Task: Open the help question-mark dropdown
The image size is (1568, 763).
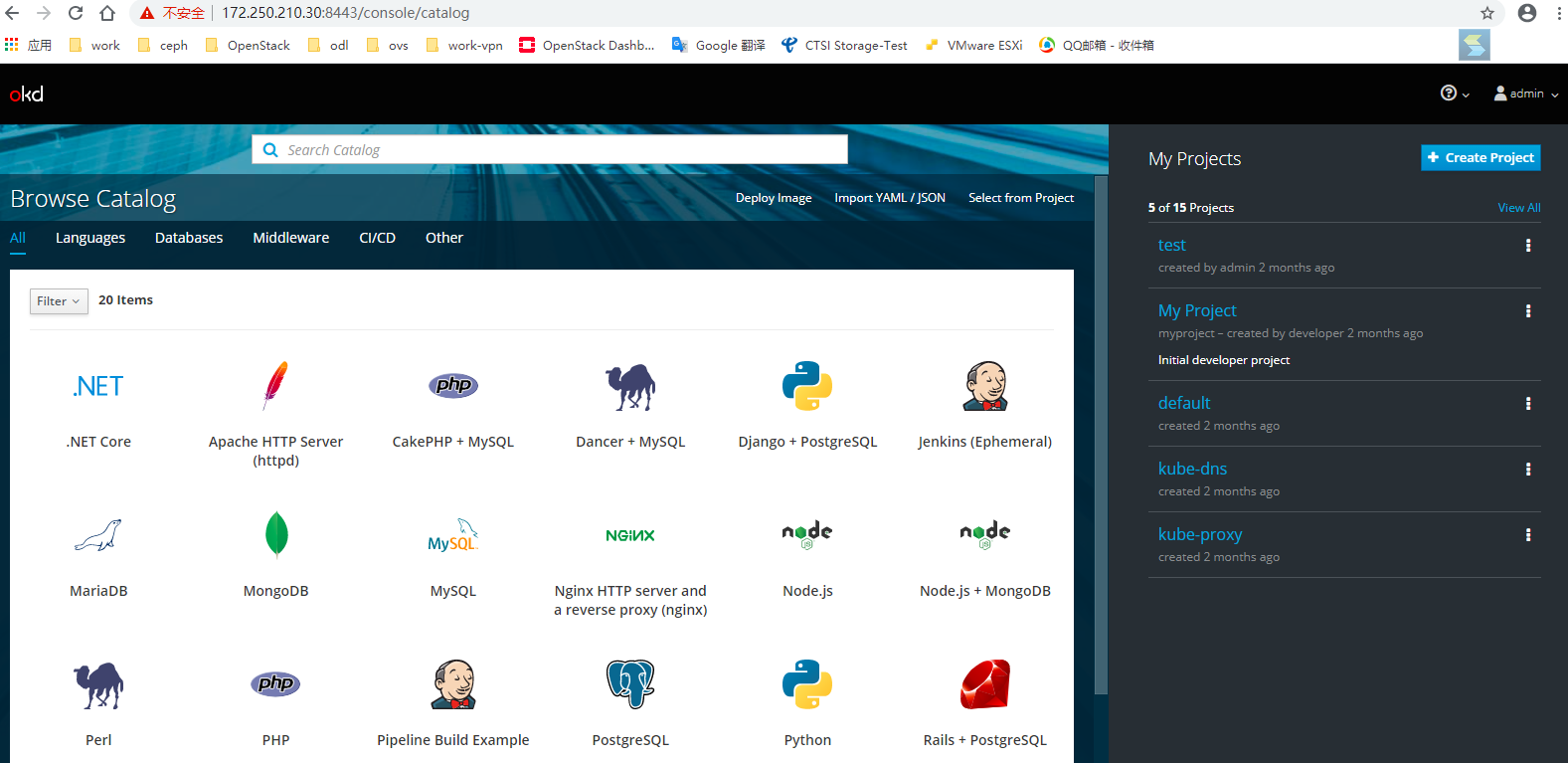Action: tap(1454, 94)
